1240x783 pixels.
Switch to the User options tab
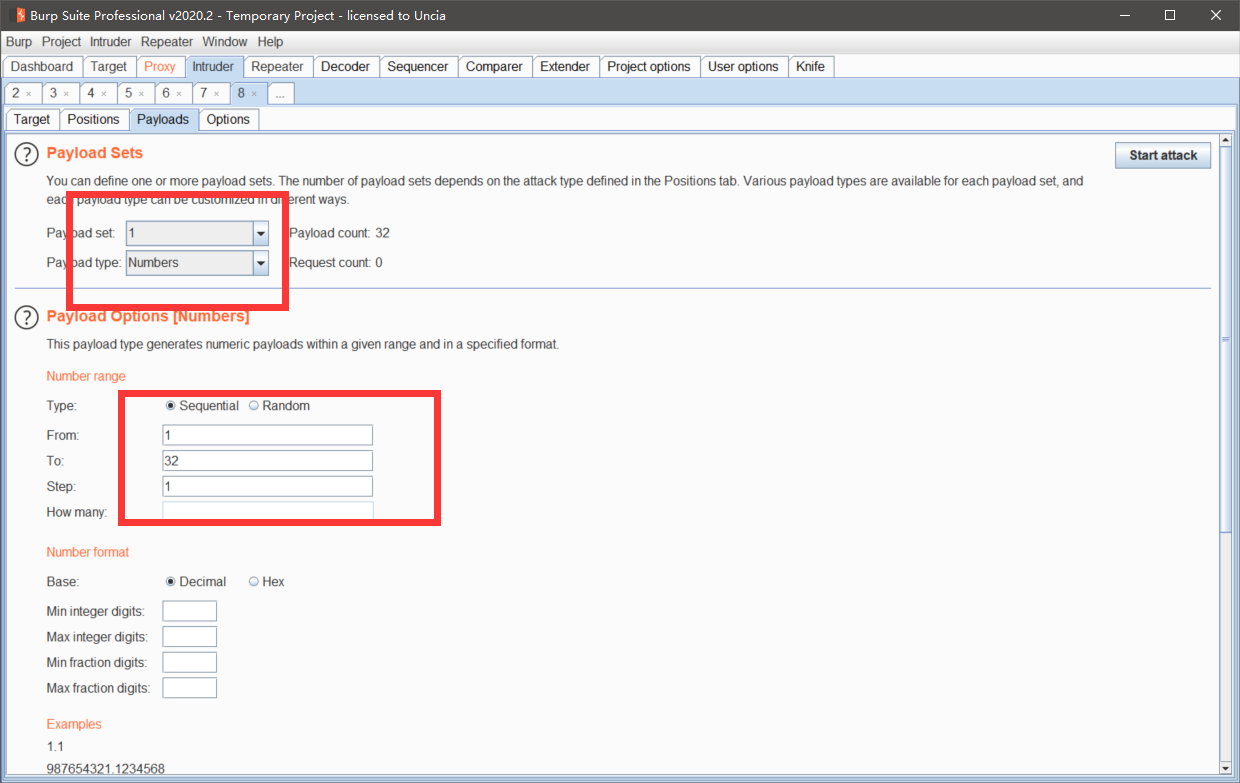tap(743, 67)
